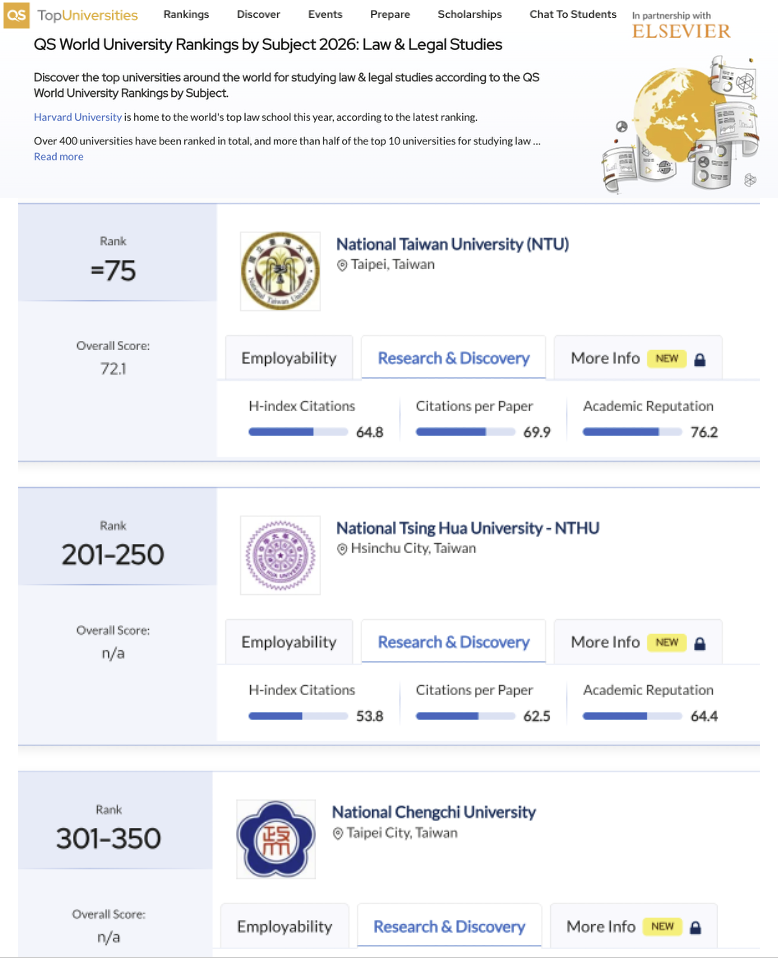Click the location pin beside Hsinchu City, Taiwan
Screen dimensions: 778x958
(x=342, y=549)
